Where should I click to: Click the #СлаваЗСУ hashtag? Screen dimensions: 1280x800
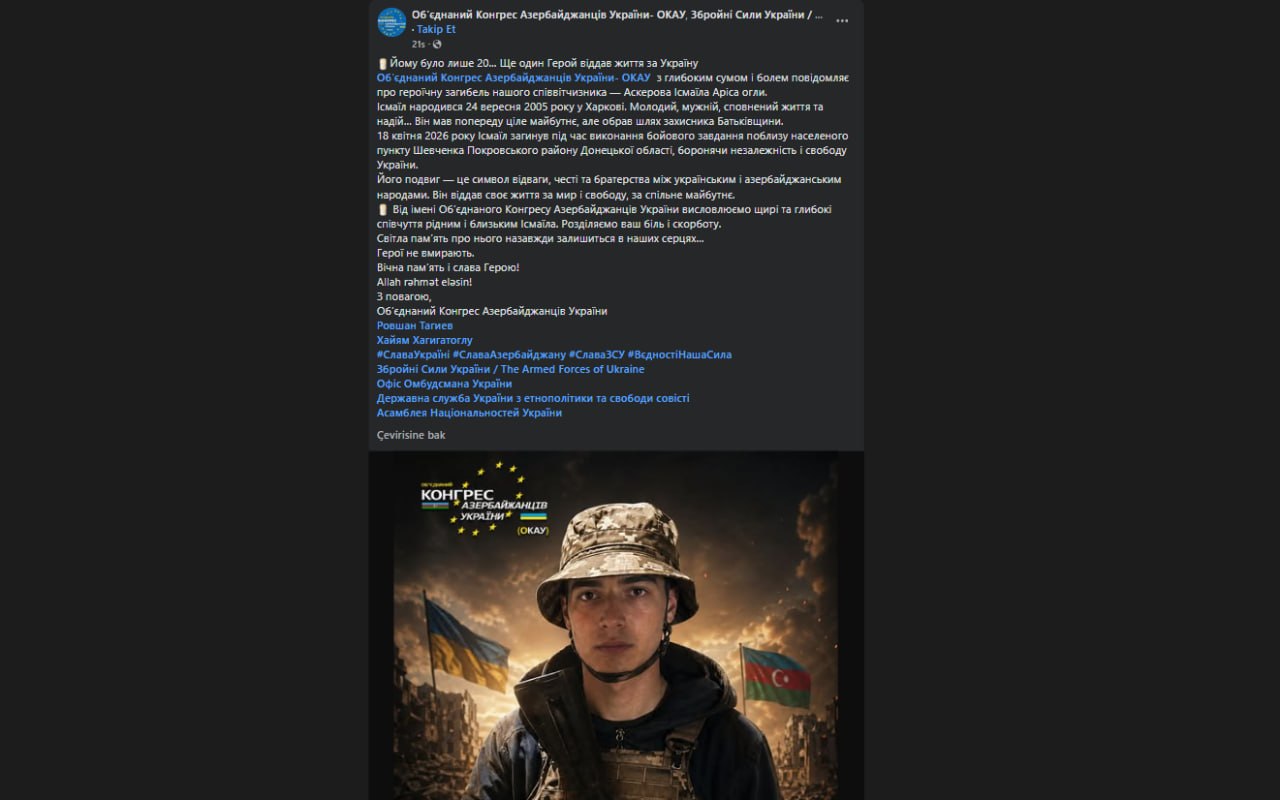(597, 355)
